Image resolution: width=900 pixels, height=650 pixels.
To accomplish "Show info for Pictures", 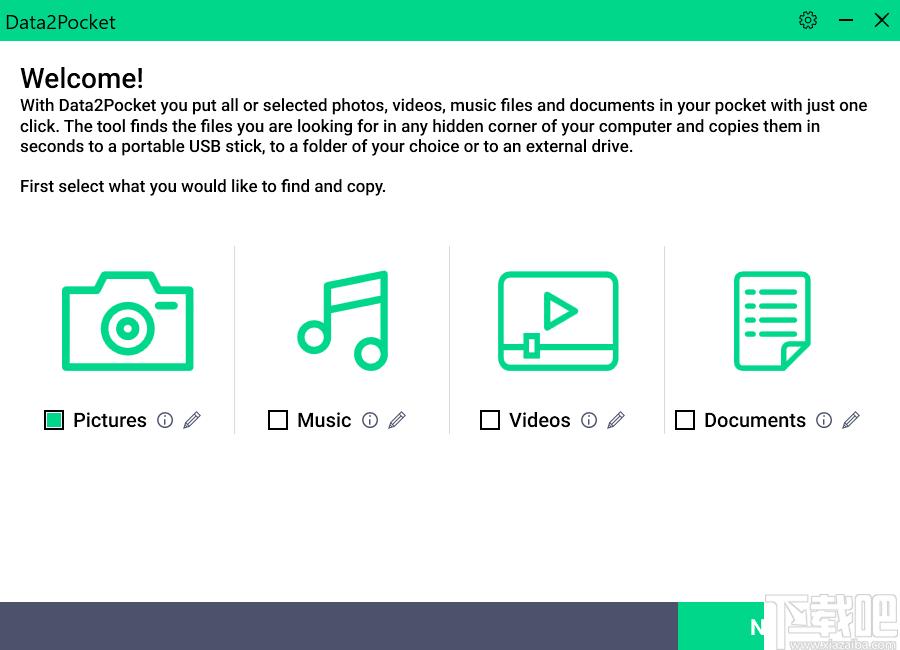I will click(x=165, y=420).
